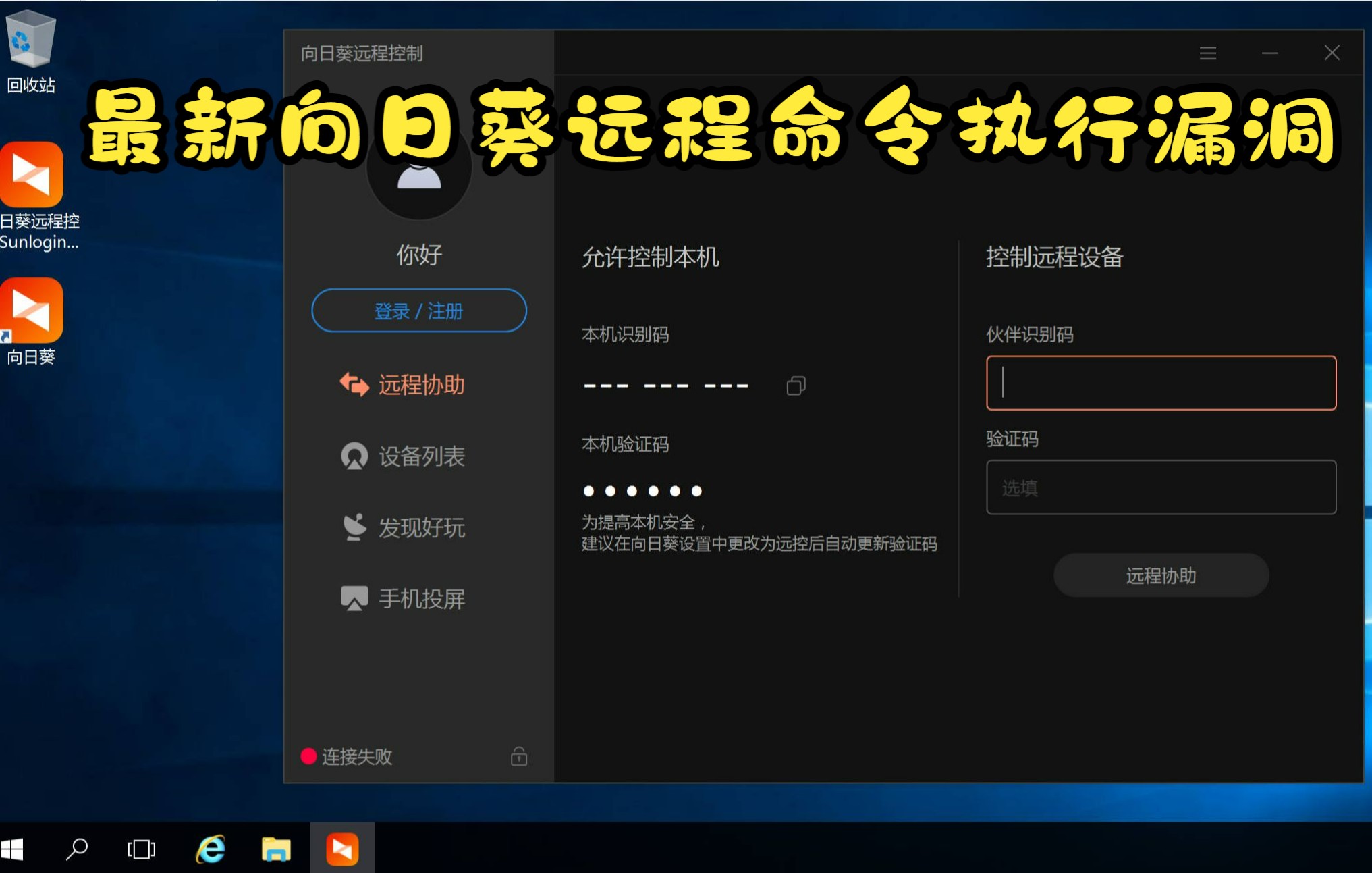
Task: Click the 你好 greeting text
Action: 419,255
